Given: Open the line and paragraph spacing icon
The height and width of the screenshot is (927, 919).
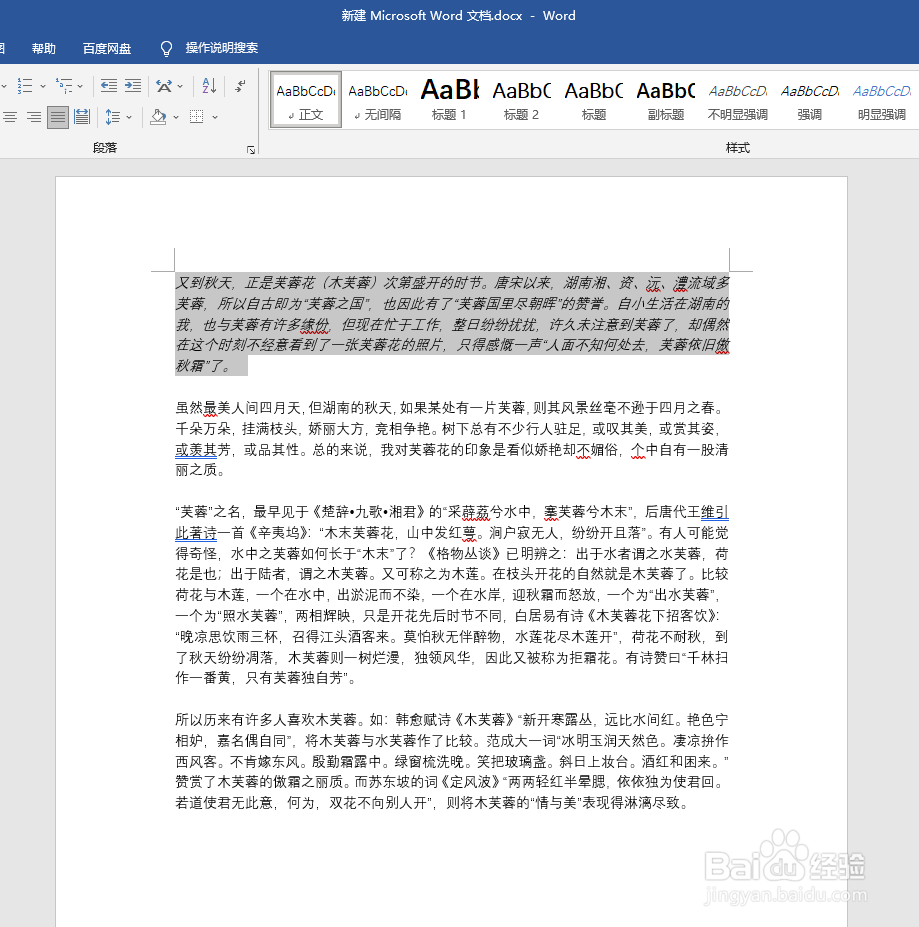Looking at the screenshot, I should tap(113, 116).
